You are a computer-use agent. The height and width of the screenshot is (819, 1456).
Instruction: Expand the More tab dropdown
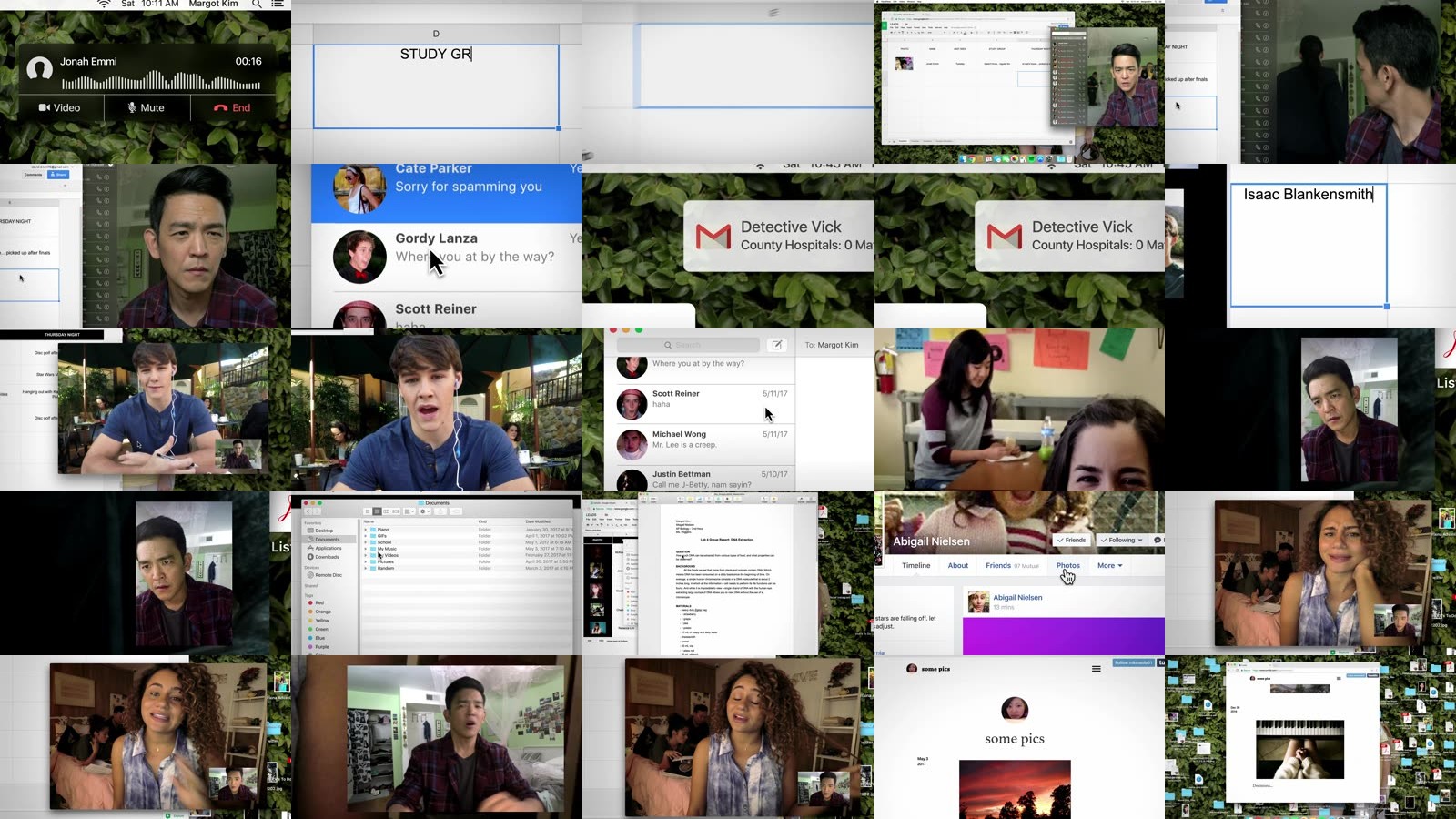click(1109, 565)
